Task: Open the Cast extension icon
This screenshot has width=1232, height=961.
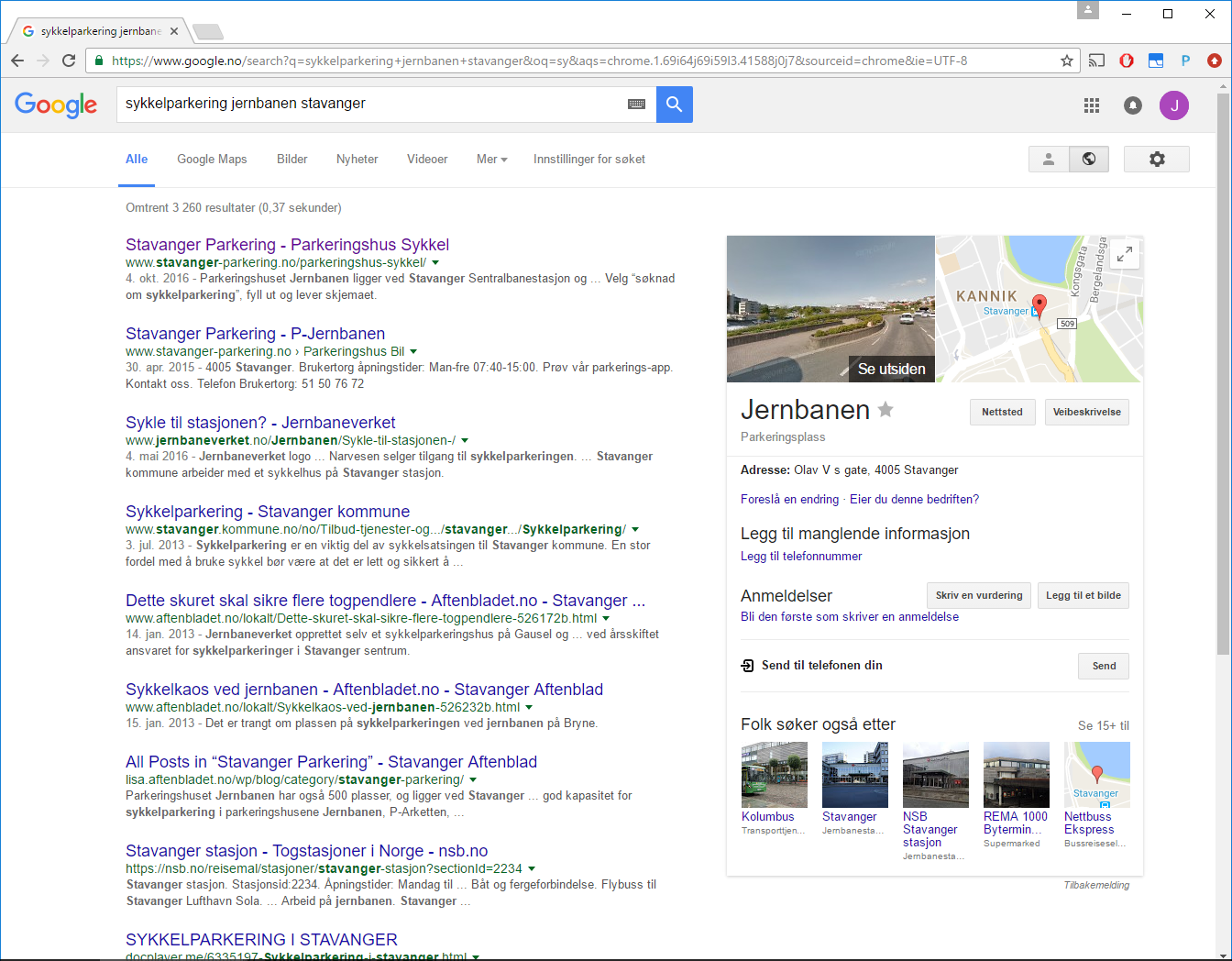Action: click(x=1096, y=61)
